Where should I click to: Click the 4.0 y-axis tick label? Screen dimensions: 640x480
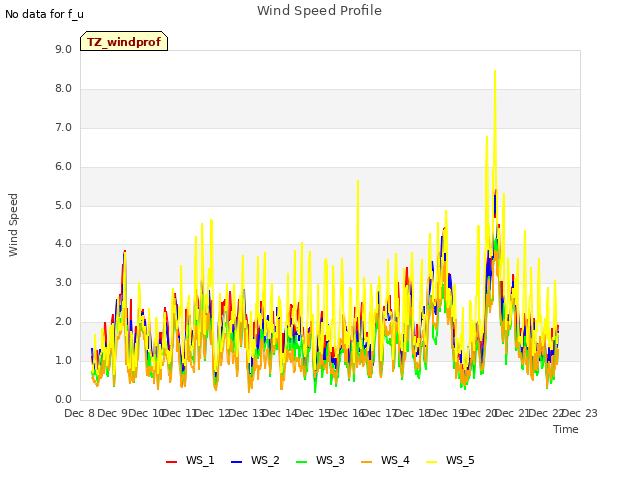(x=63, y=244)
